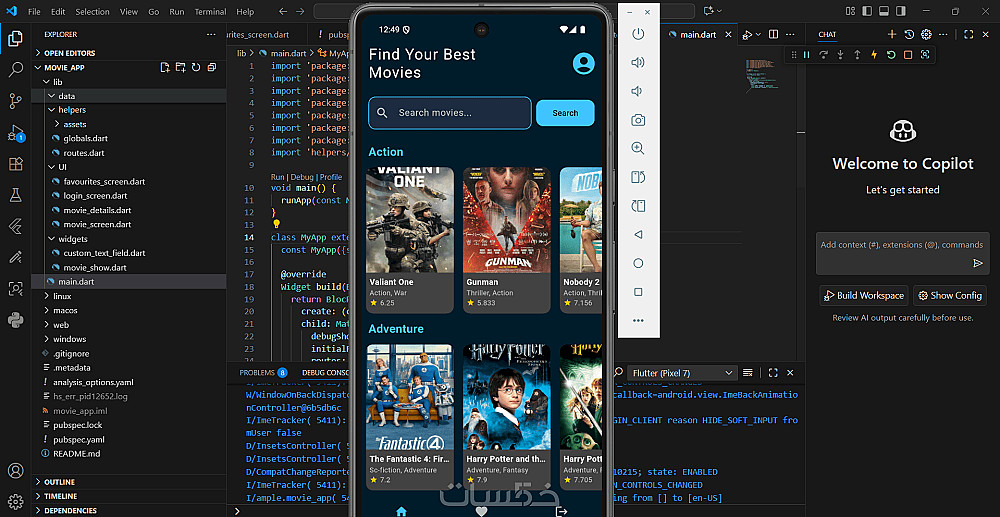Click the New File icon in Explorer
Viewport: 1000px width, 517px height.
pos(165,68)
